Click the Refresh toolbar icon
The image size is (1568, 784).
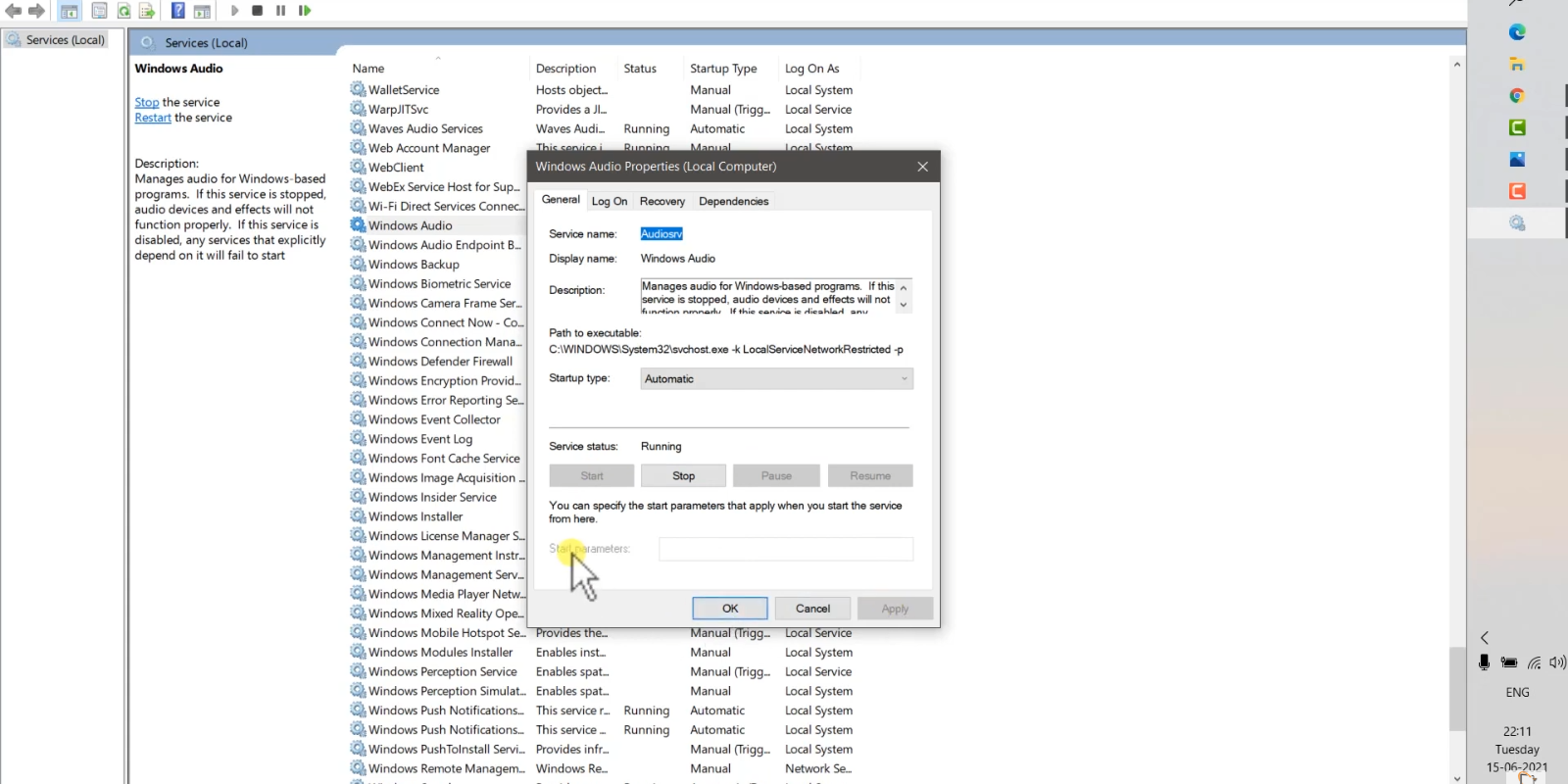[x=124, y=11]
